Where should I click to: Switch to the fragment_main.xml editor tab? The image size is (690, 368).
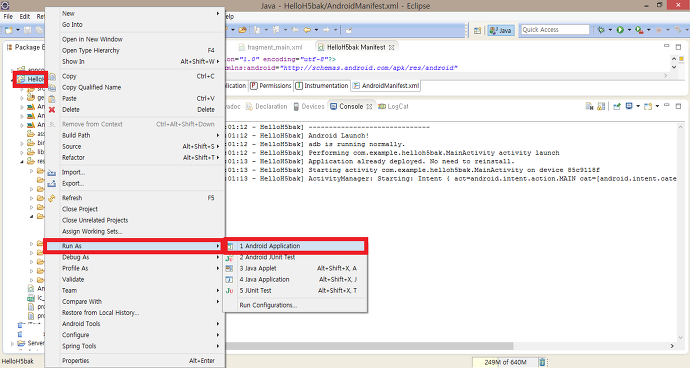pyautogui.click(x=270, y=47)
